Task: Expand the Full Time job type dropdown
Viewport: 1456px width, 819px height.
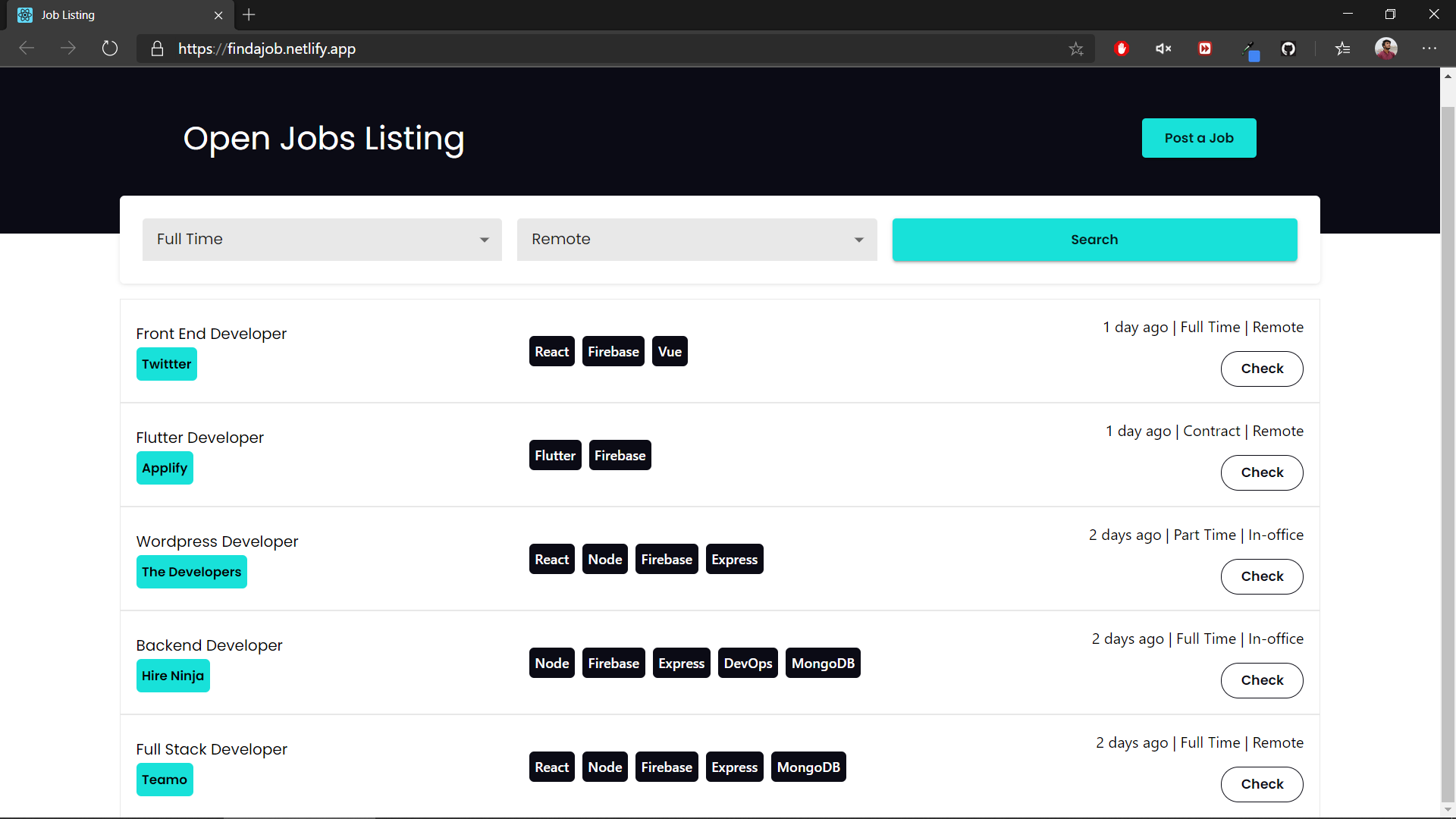Action: (x=322, y=240)
